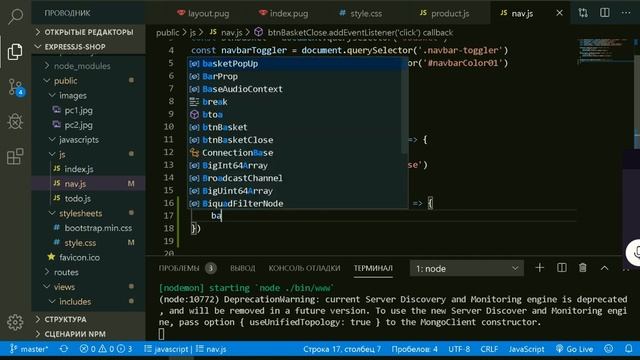Screen dimensions: 640x360
Task: Open the 1: node terminal dropdown
Action: click(x=467, y=268)
